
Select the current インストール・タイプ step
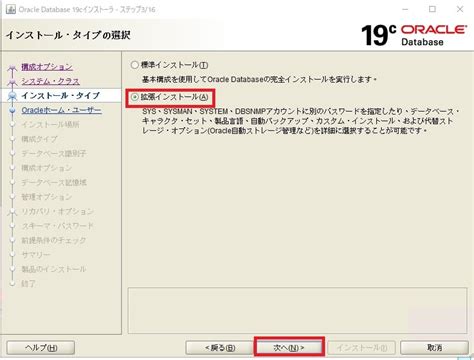tap(61, 96)
